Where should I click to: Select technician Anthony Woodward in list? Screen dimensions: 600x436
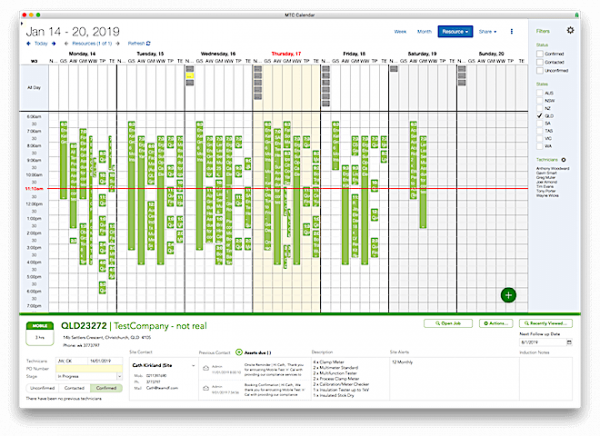click(552, 168)
